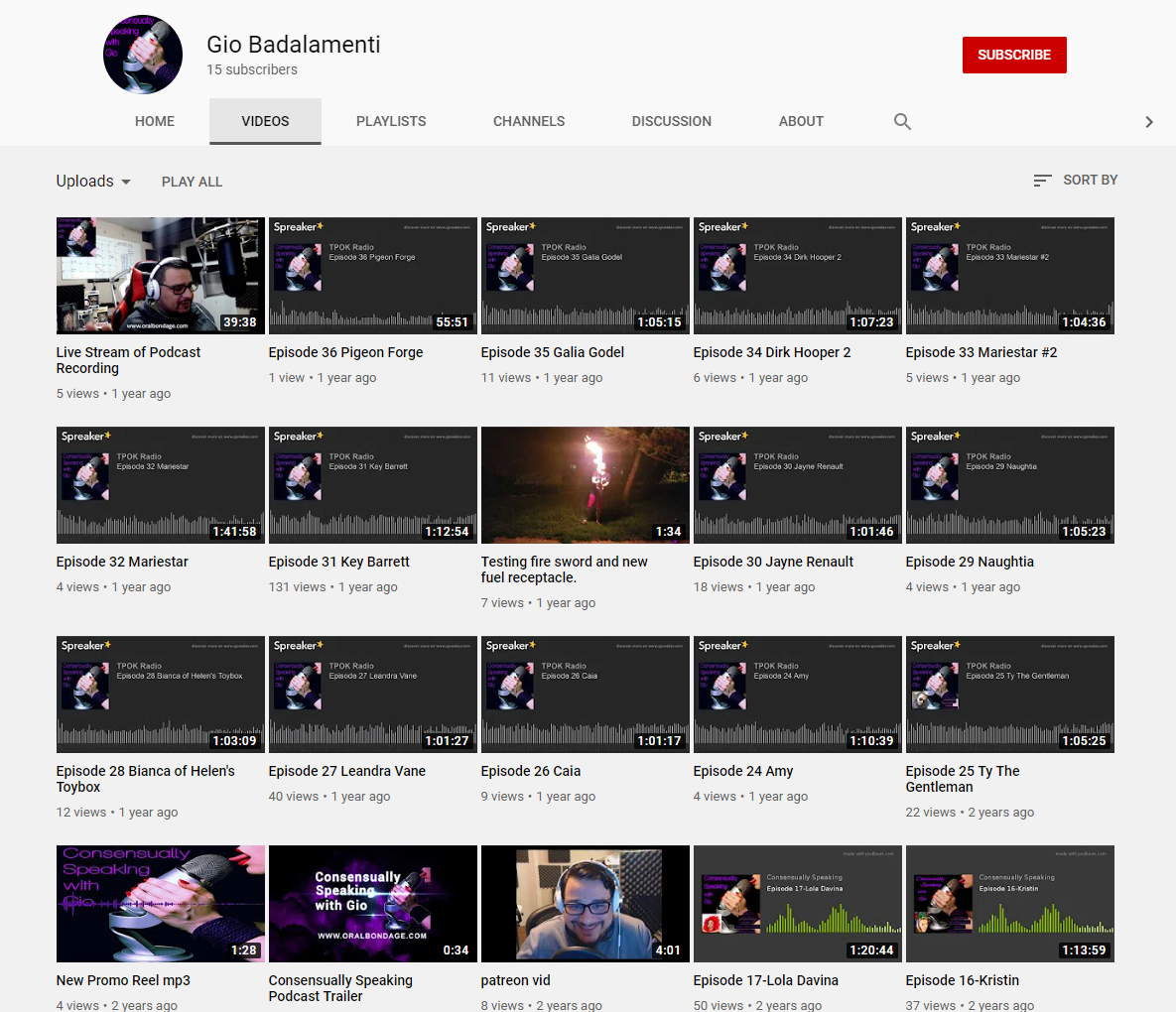Viewport: 1176px width, 1012px height.
Task: Open Episode 30 Jayne Renault title link
Action: [x=773, y=562]
